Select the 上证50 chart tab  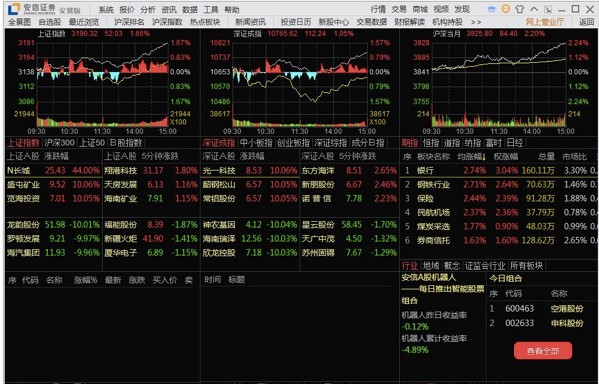92,143
